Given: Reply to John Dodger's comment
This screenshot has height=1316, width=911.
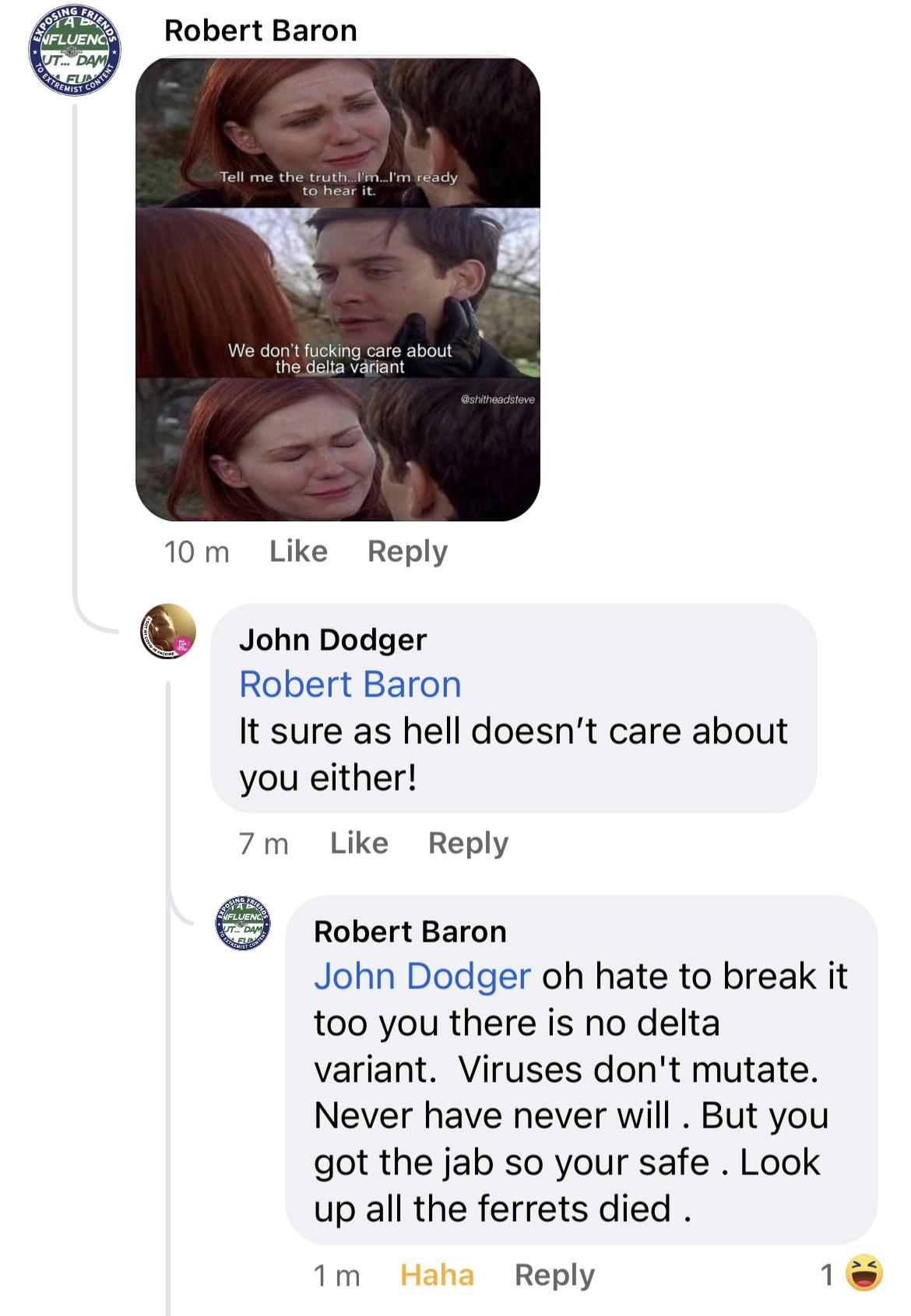Looking at the screenshot, I should click(x=468, y=842).
